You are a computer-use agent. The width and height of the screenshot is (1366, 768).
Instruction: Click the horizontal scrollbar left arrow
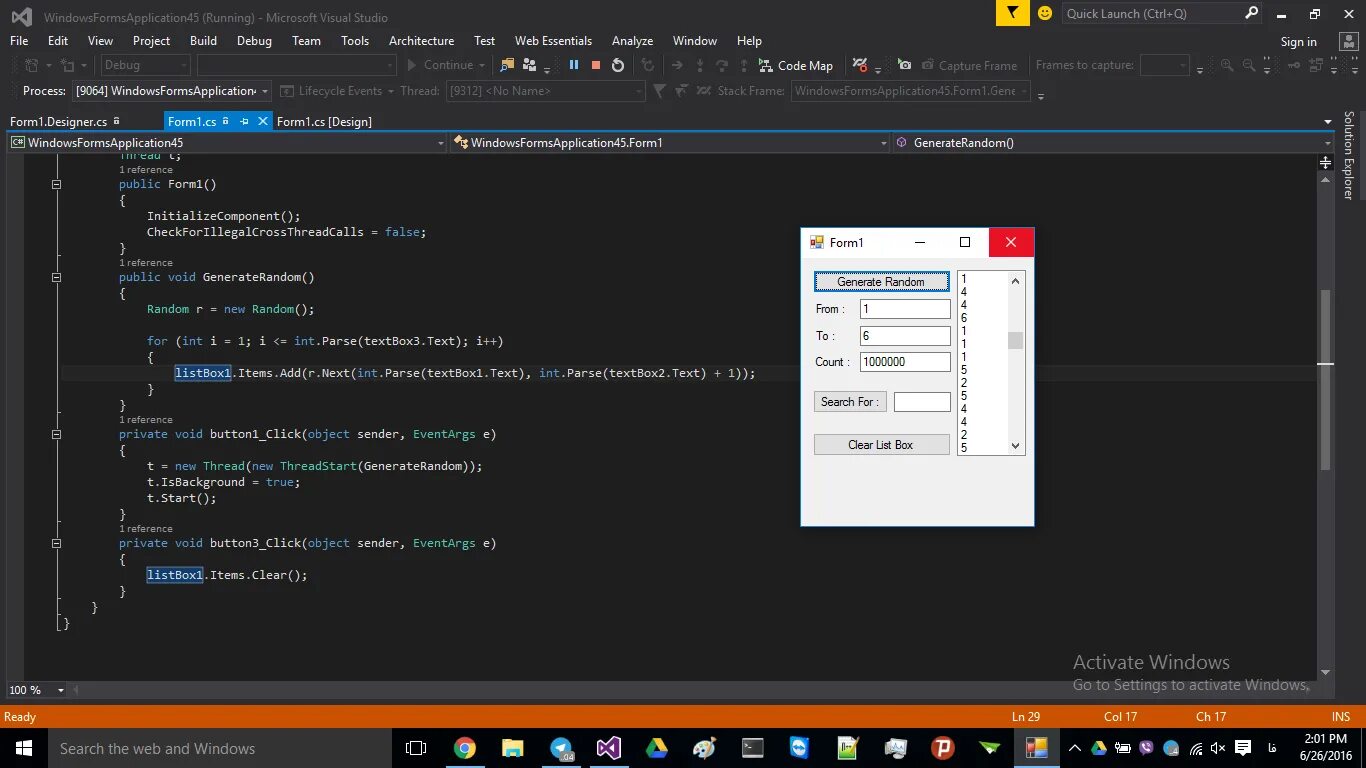[x=74, y=690]
